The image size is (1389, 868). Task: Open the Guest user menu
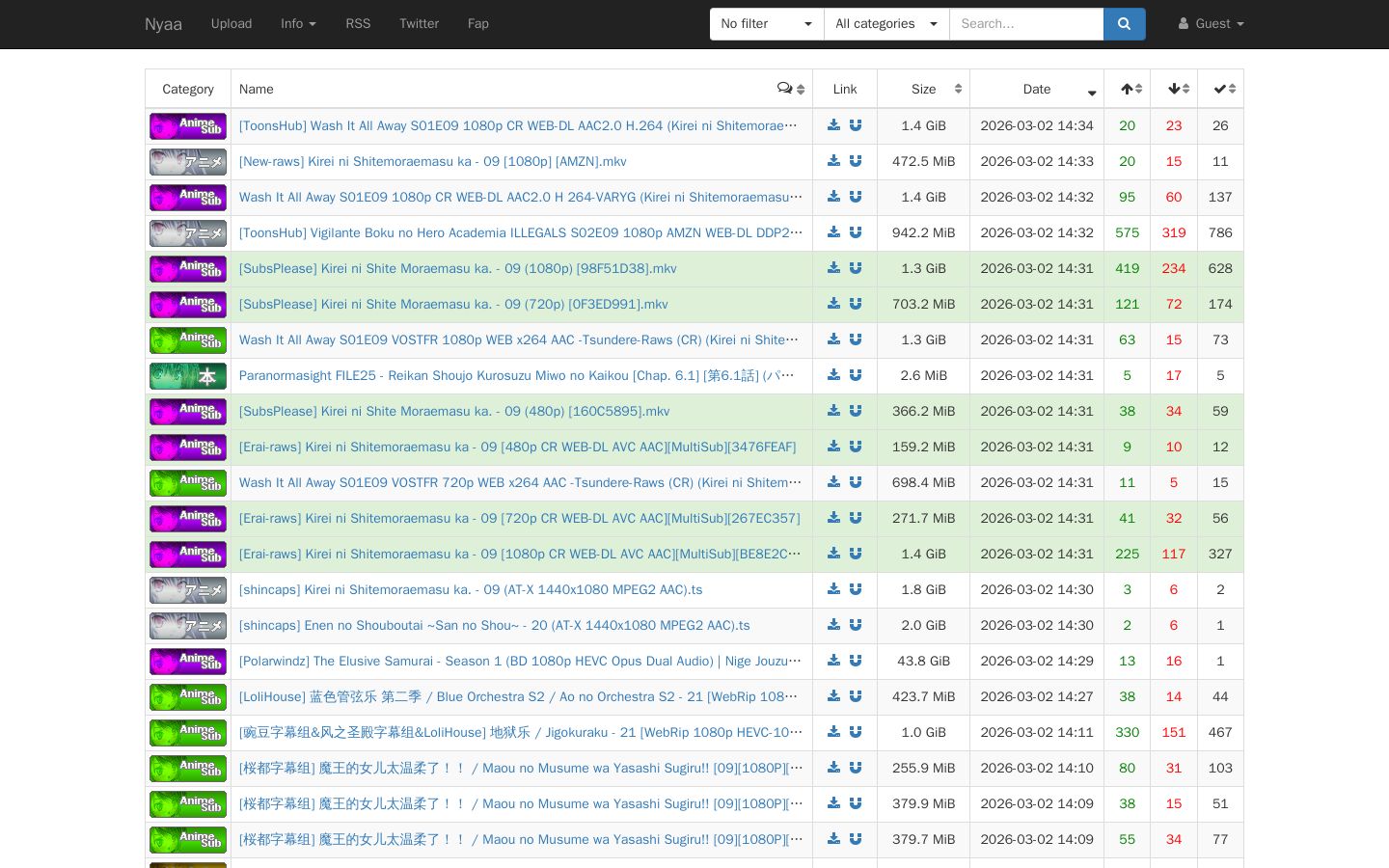click(1211, 24)
